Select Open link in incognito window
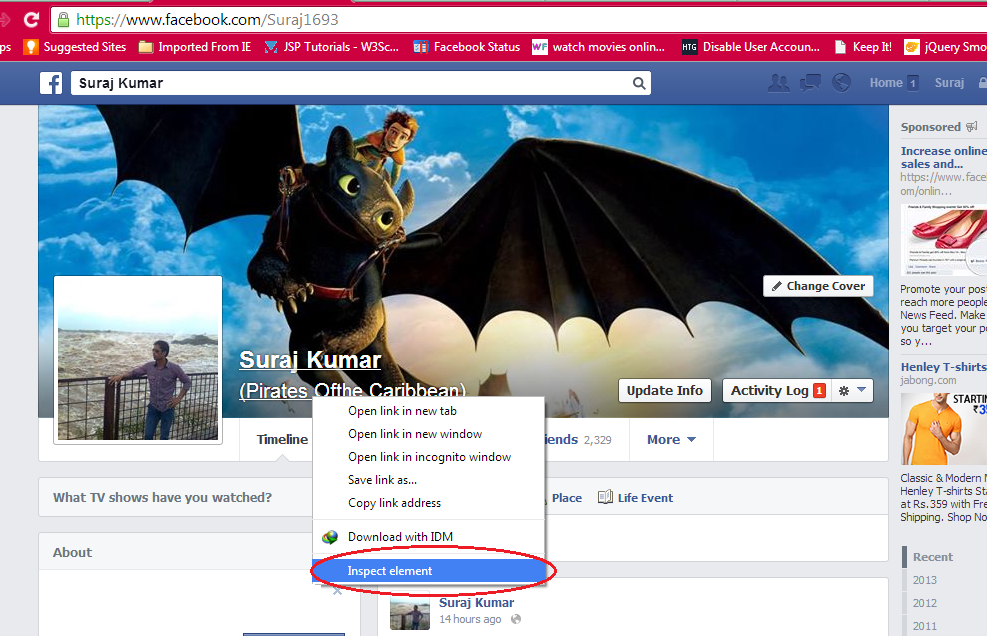 coord(429,457)
